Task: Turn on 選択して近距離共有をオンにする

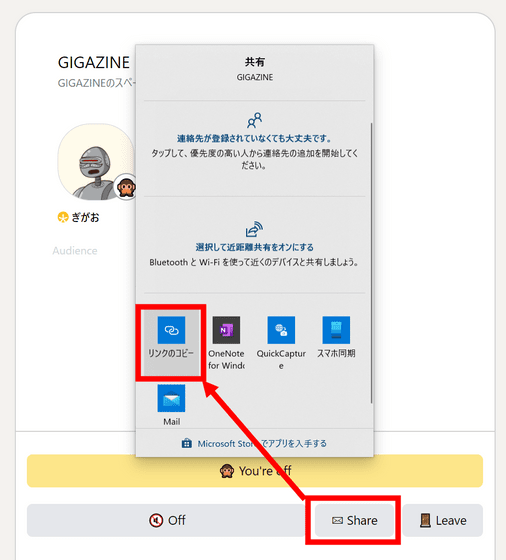Action: tap(255, 247)
